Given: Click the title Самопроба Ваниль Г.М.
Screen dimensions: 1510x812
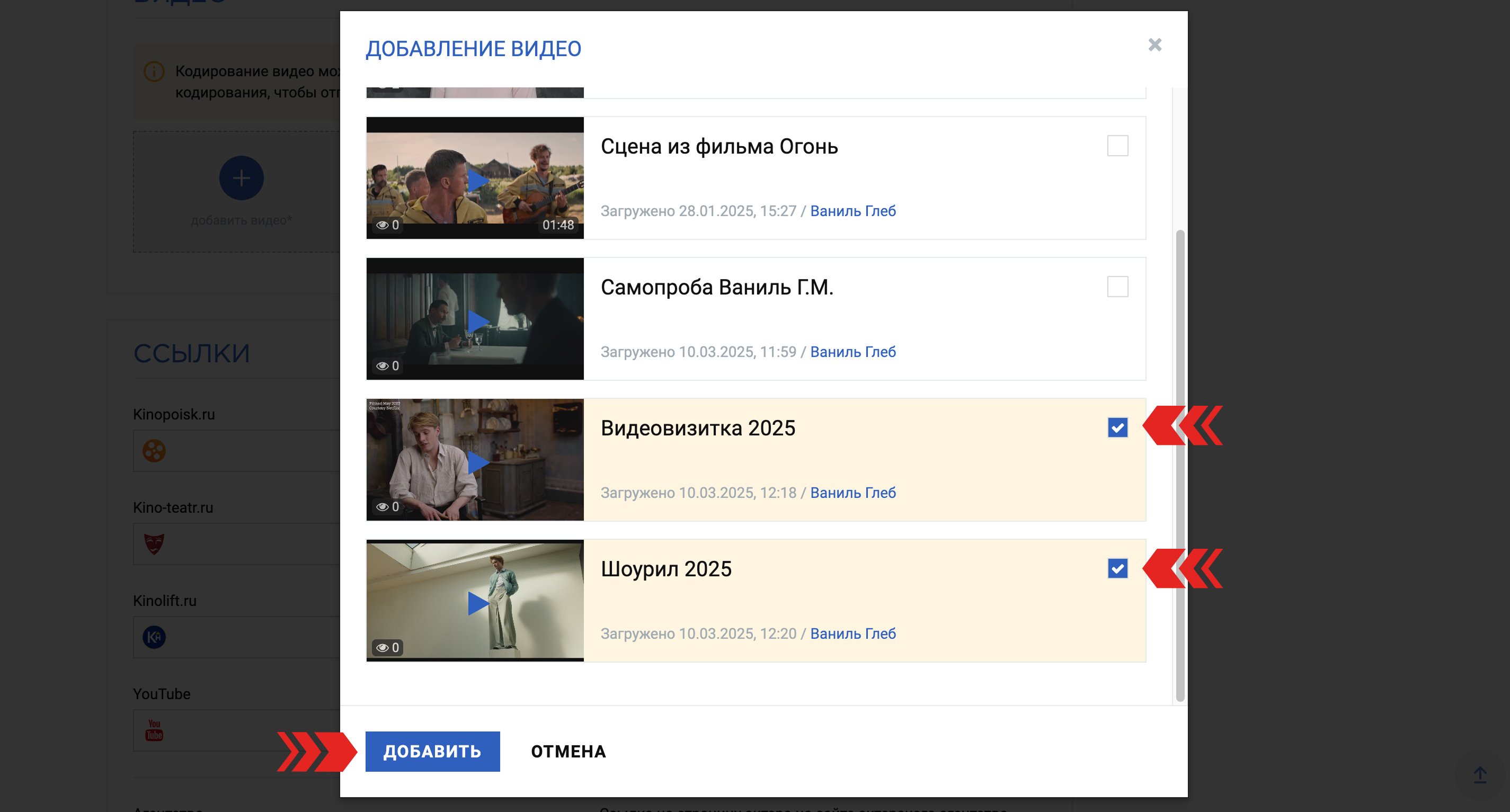Looking at the screenshot, I should pyautogui.click(x=717, y=287).
